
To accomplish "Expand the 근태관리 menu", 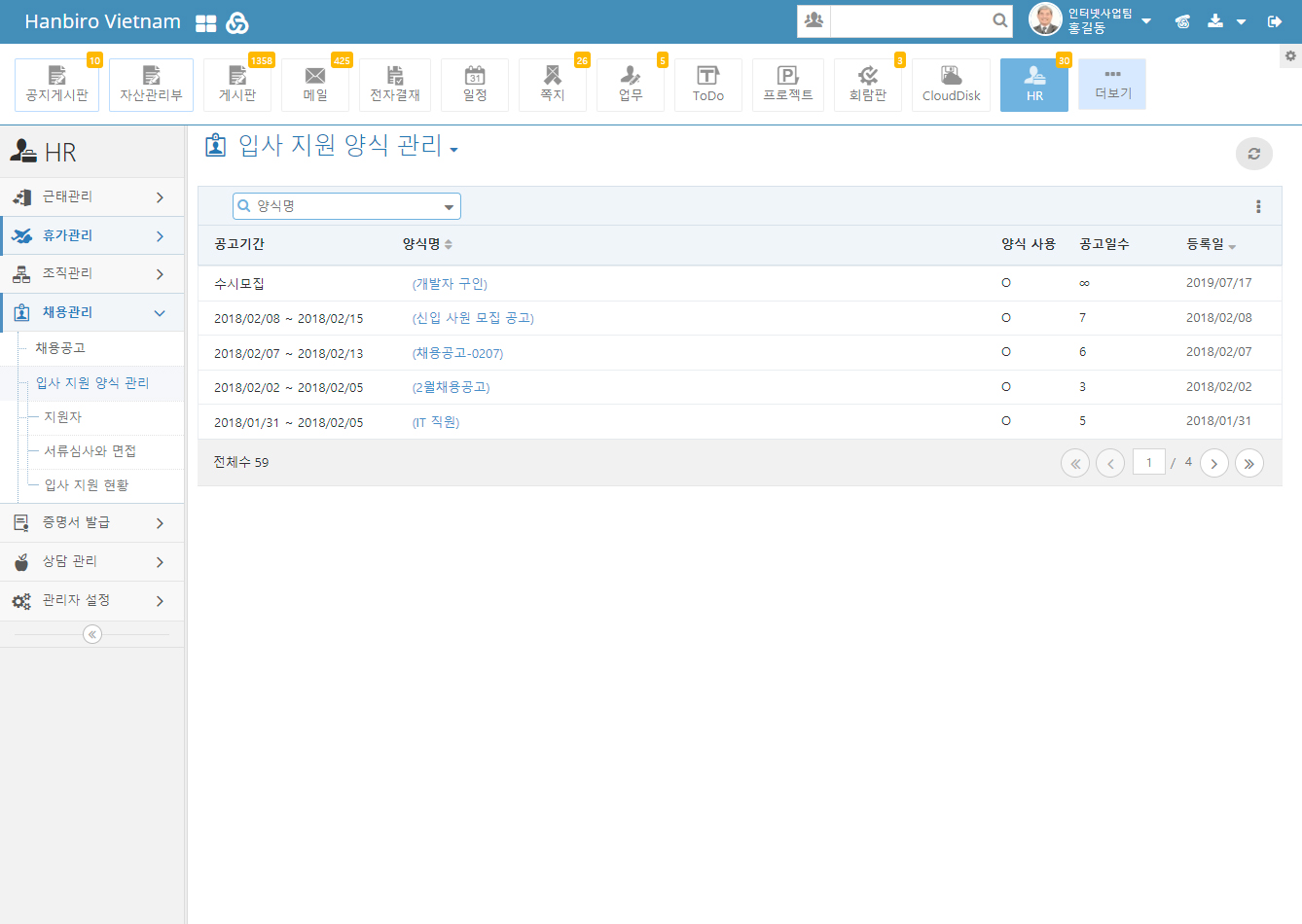I will click(91, 196).
